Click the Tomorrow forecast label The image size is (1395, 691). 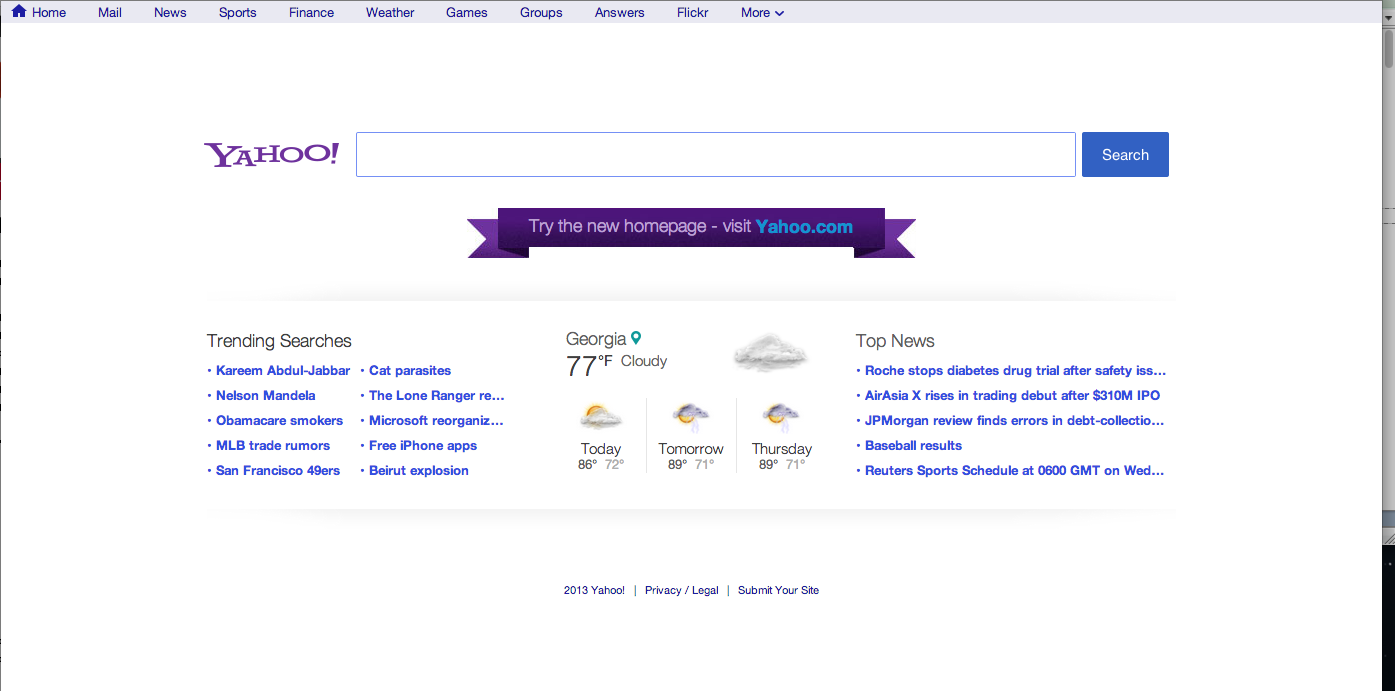[x=691, y=449]
